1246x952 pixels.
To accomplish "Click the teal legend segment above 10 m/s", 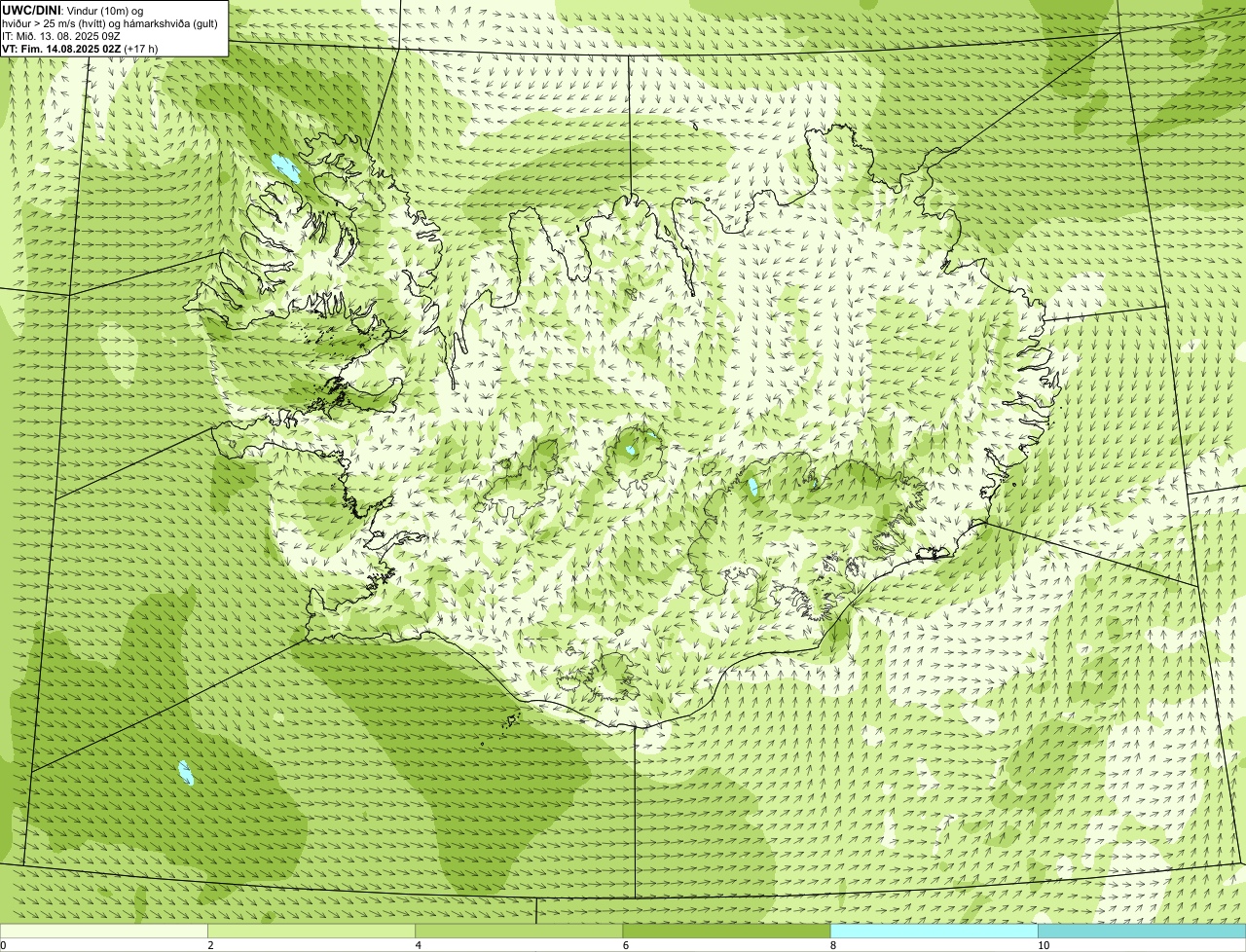I will click(x=1142, y=931).
